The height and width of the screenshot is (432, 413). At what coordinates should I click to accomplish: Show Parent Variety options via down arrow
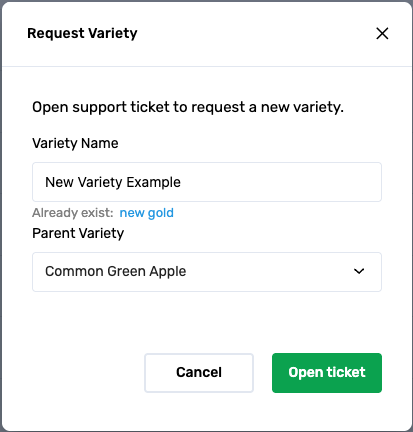[x=359, y=271]
